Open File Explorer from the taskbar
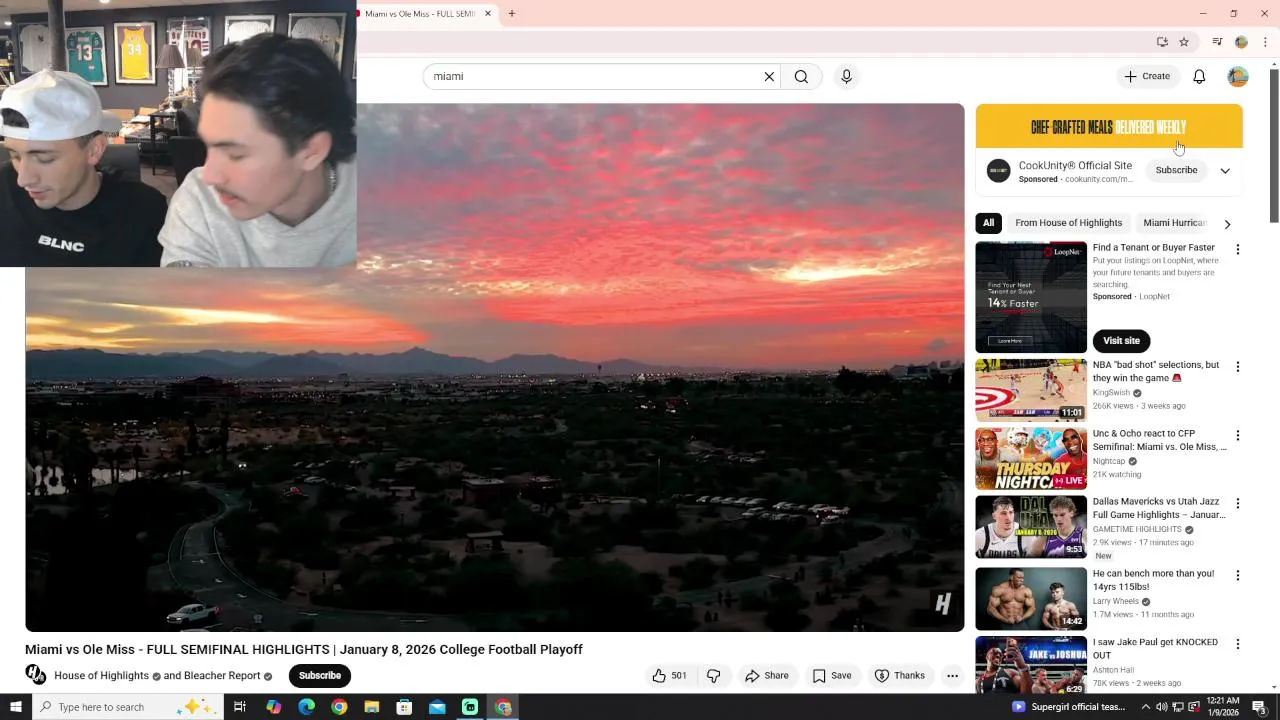Image resolution: width=1280 pixels, height=720 pixels. pos(372,707)
